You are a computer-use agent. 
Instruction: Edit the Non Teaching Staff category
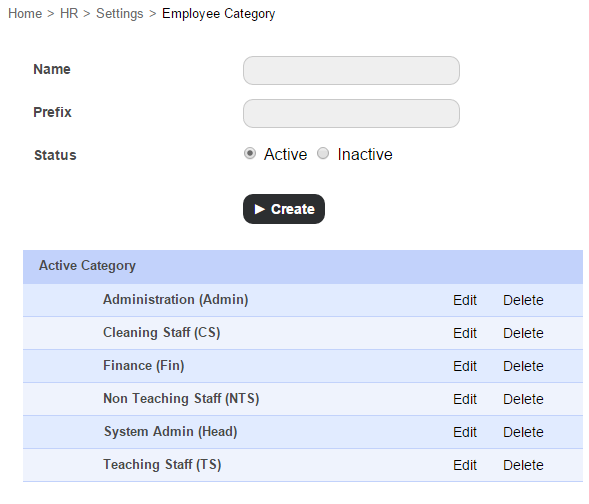pos(465,399)
